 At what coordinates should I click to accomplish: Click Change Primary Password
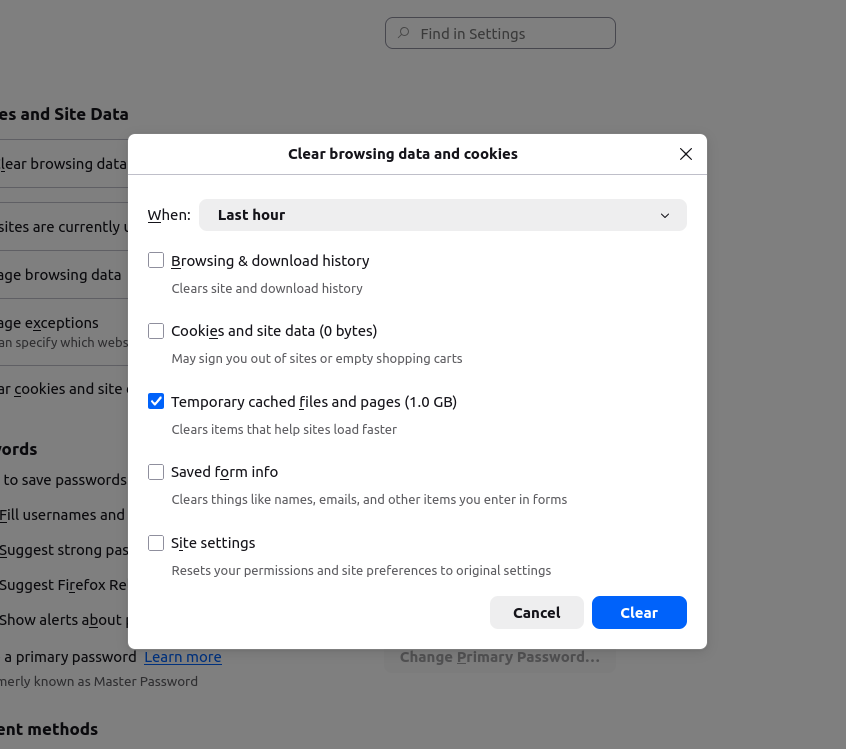(499, 657)
